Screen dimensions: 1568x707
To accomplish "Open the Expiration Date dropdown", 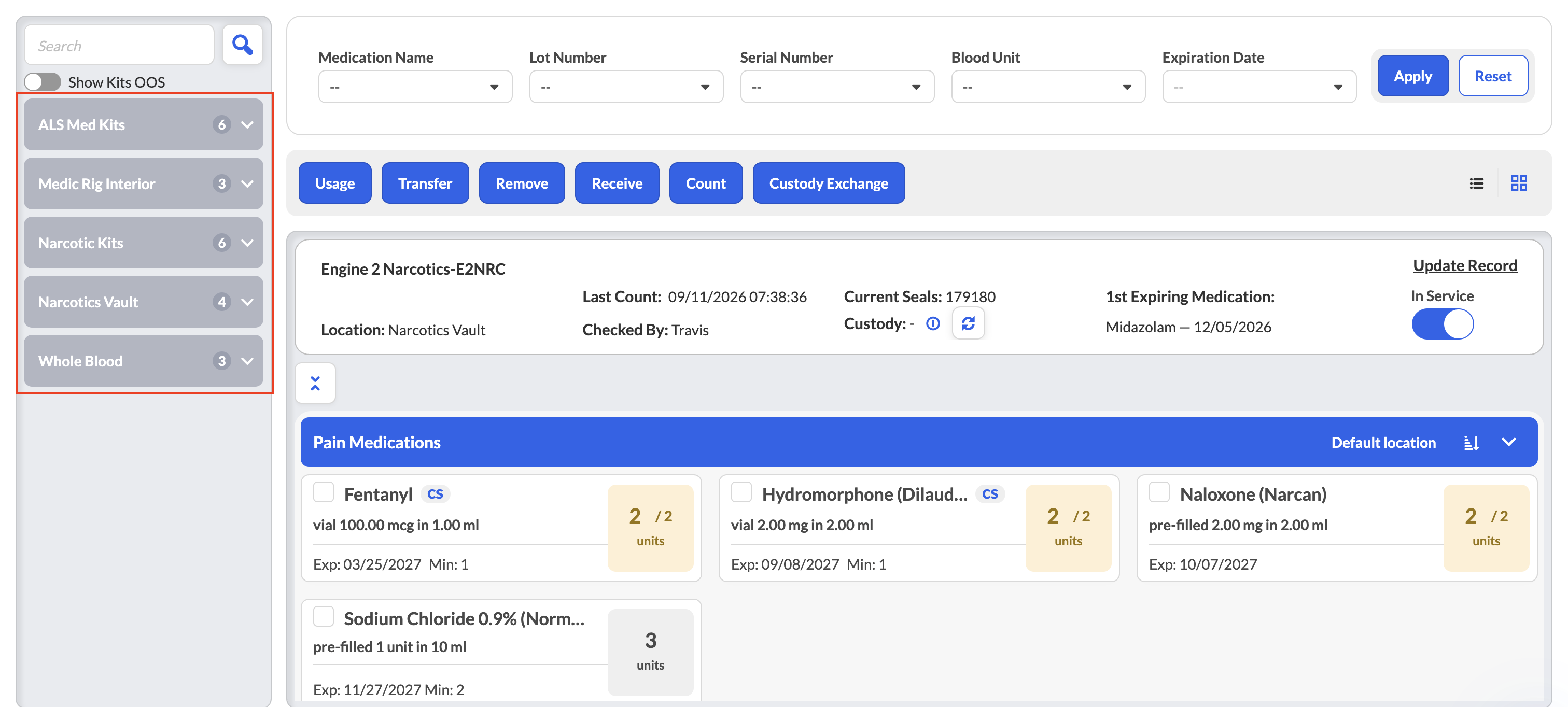I will tap(1259, 87).
